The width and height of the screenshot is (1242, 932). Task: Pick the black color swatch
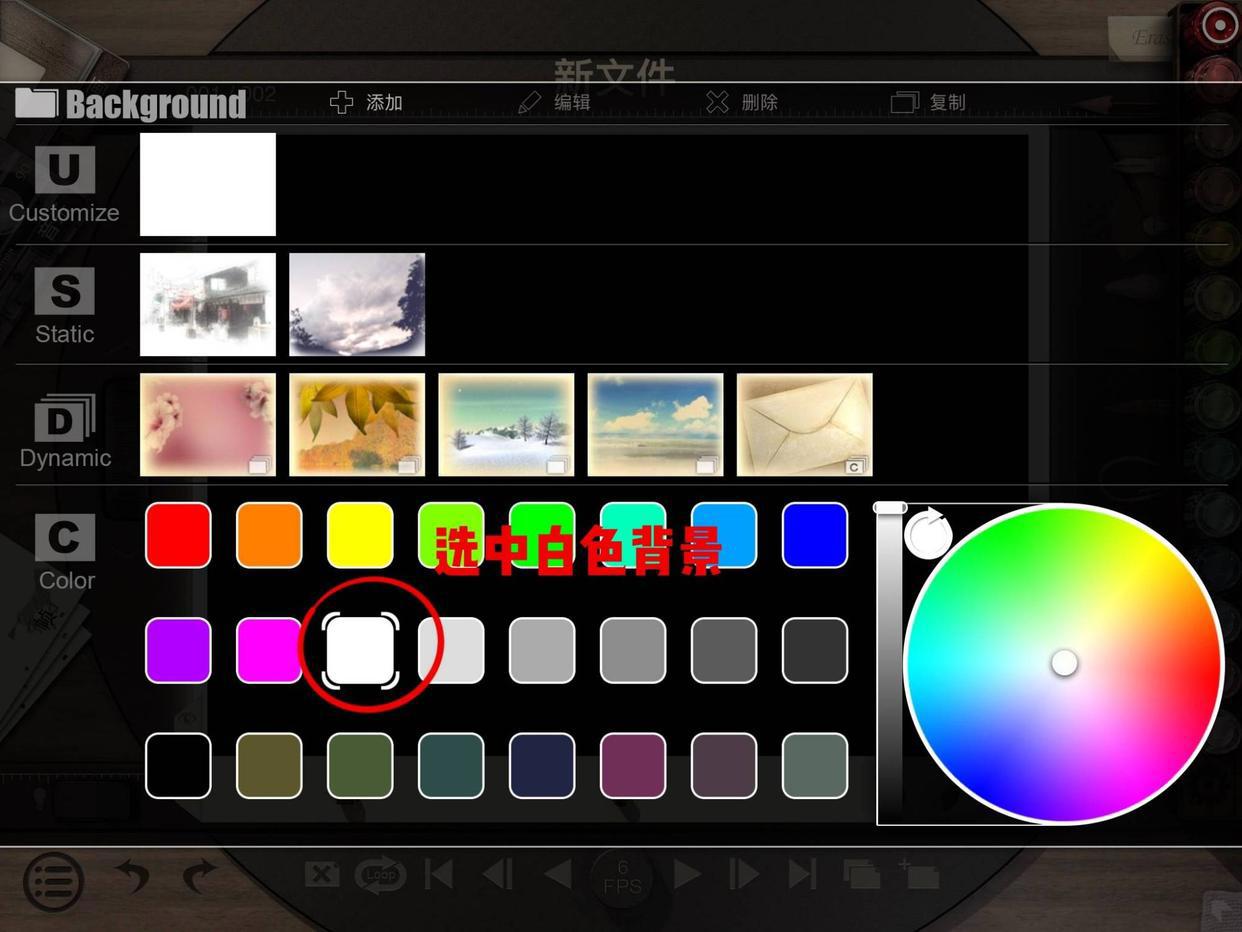pyautogui.click(x=178, y=766)
